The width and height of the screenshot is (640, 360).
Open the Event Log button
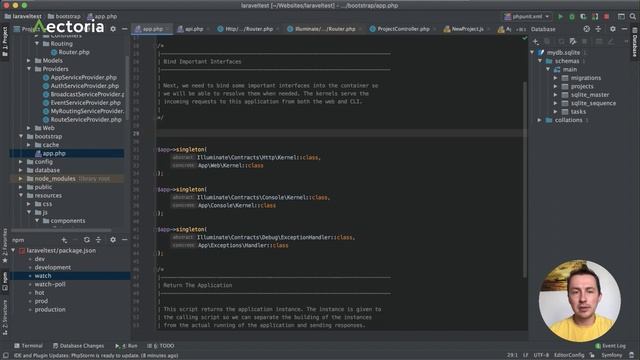(x=610, y=346)
